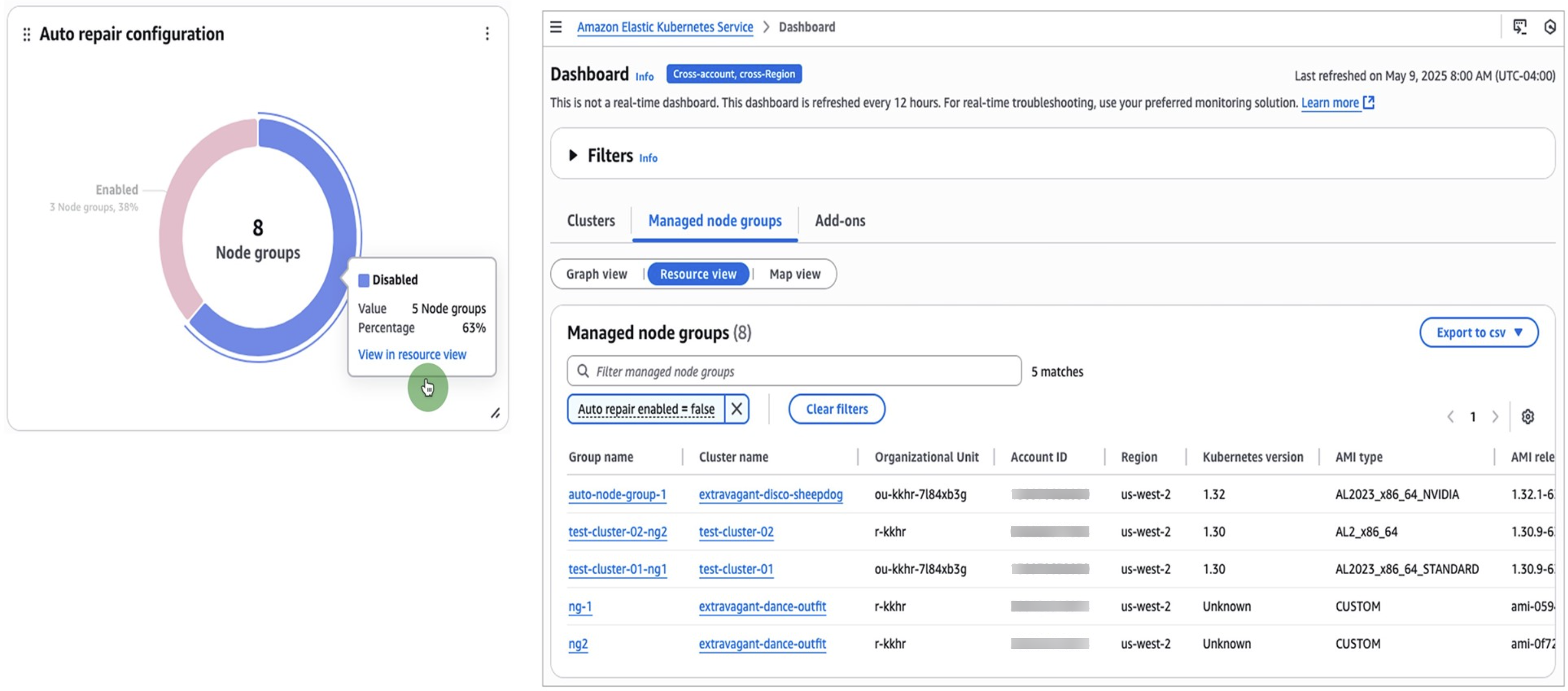
Task: Open the hamburger navigation menu
Action: (x=555, y=27)
